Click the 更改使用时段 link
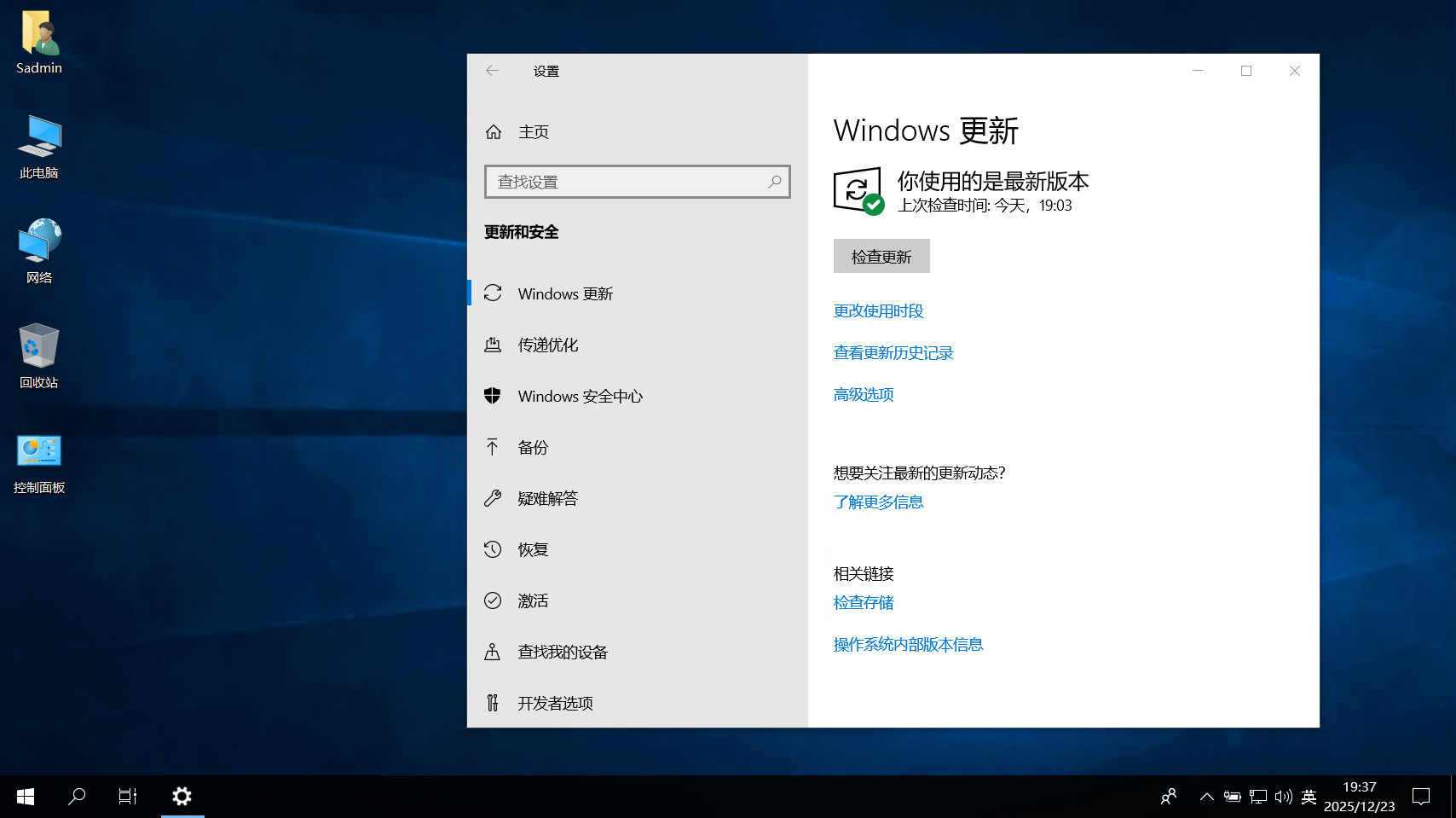The width and height of the screenshot is (1456, 818). click(878, 310)
